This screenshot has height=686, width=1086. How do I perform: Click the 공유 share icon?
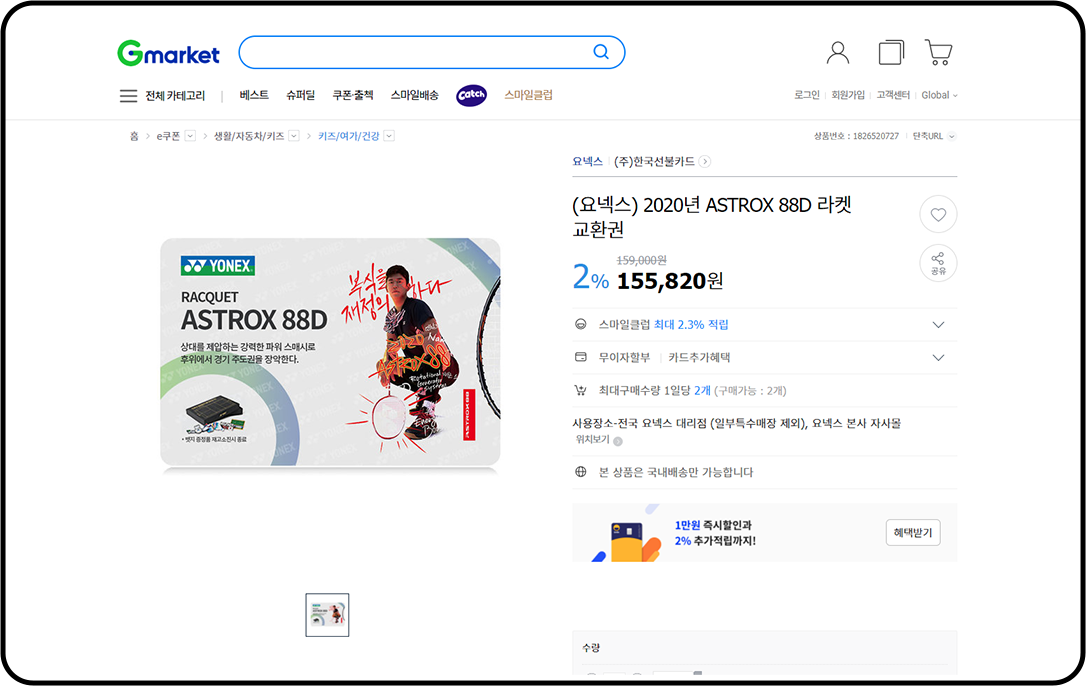(x=938, y=263)
